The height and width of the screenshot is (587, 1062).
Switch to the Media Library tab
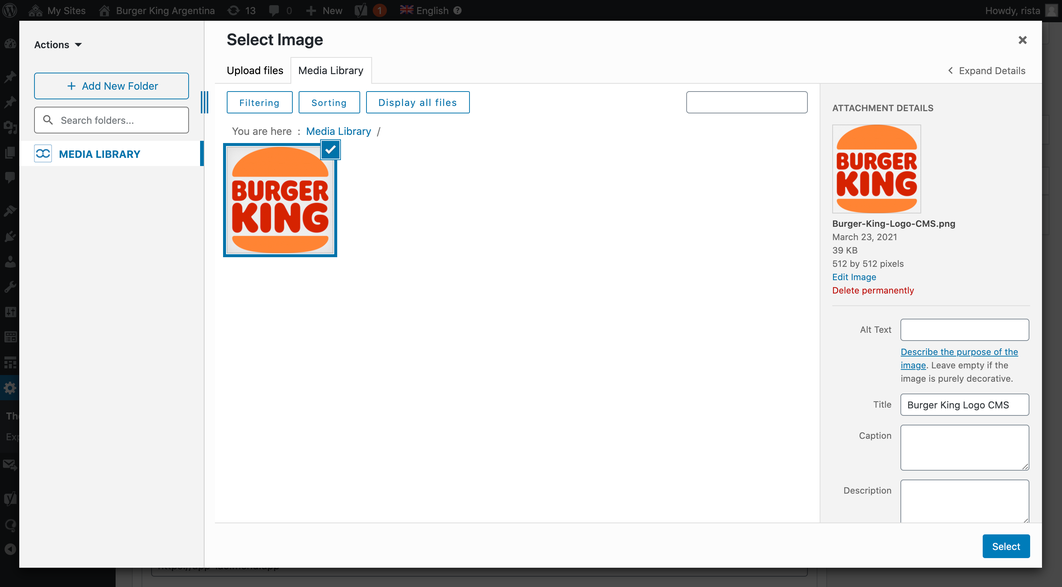click(x=331, y=70)
